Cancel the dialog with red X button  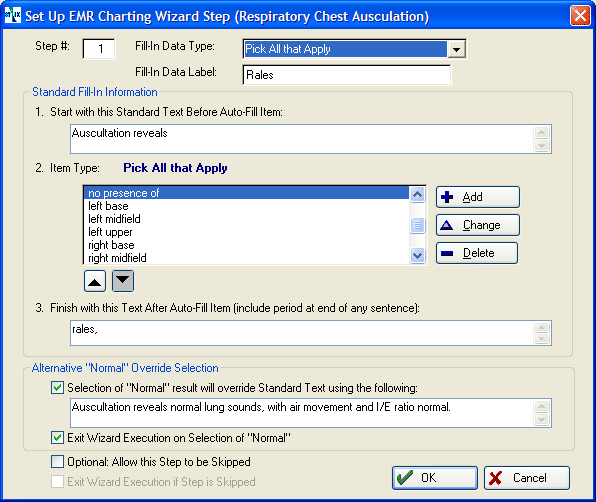point(527,478)
